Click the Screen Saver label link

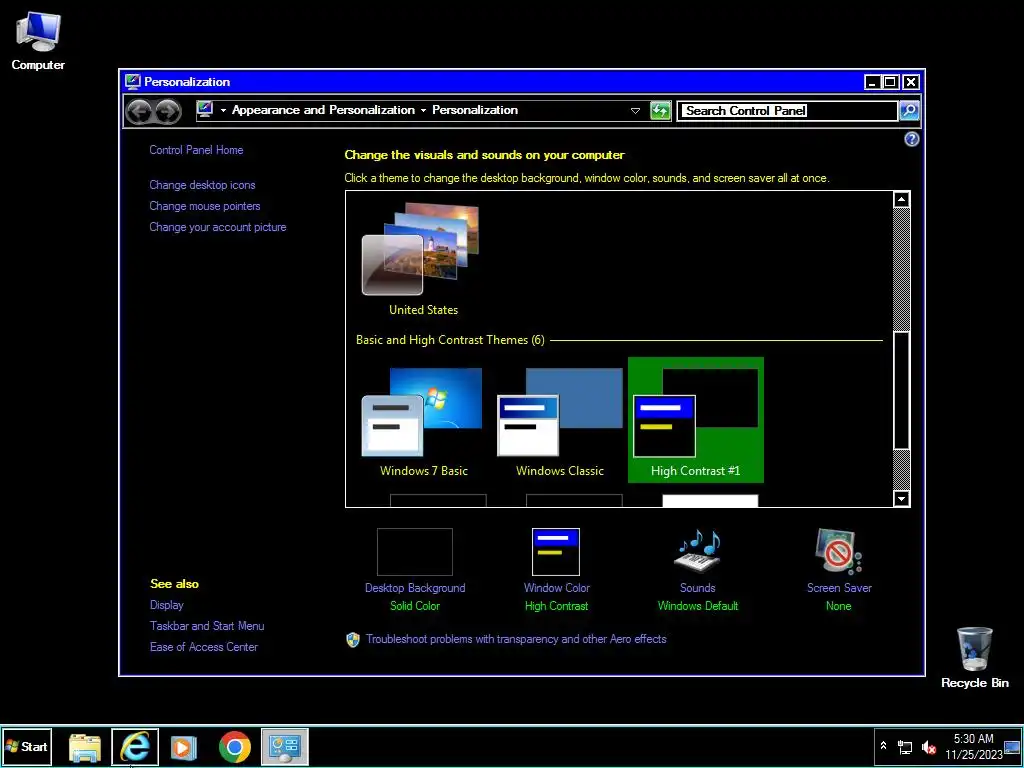839,588
